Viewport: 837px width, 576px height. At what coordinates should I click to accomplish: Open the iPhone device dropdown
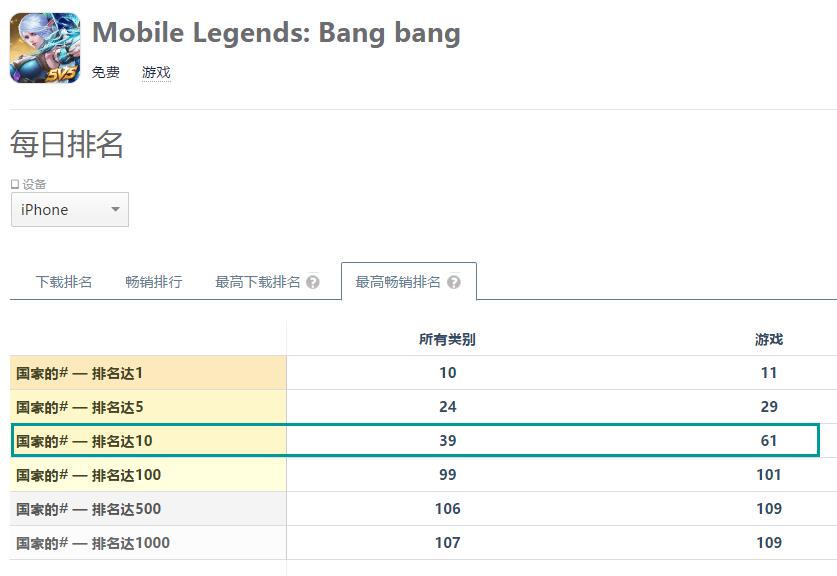click(x=70, y=209)
